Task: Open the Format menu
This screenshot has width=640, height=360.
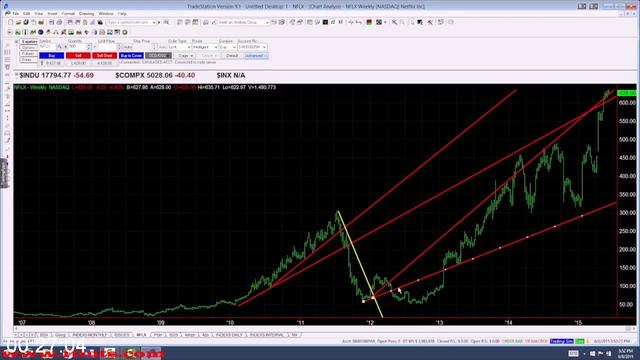Action: (68, 13)
